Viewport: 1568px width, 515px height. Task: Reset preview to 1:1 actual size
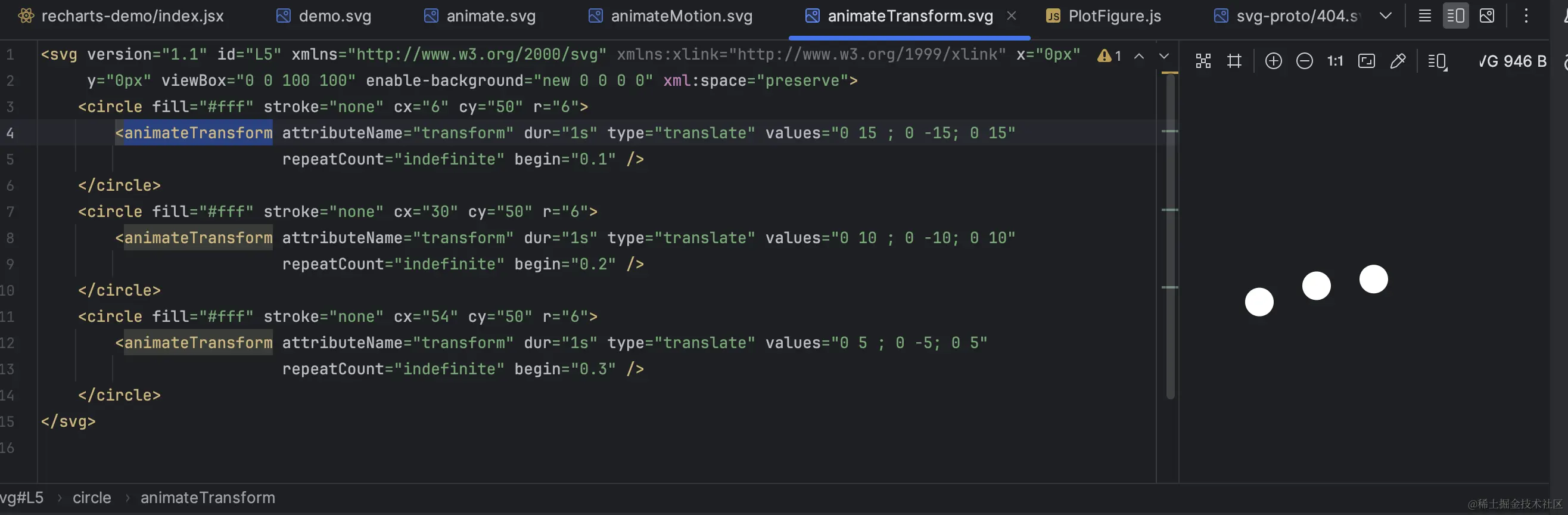click(1335, 61)
